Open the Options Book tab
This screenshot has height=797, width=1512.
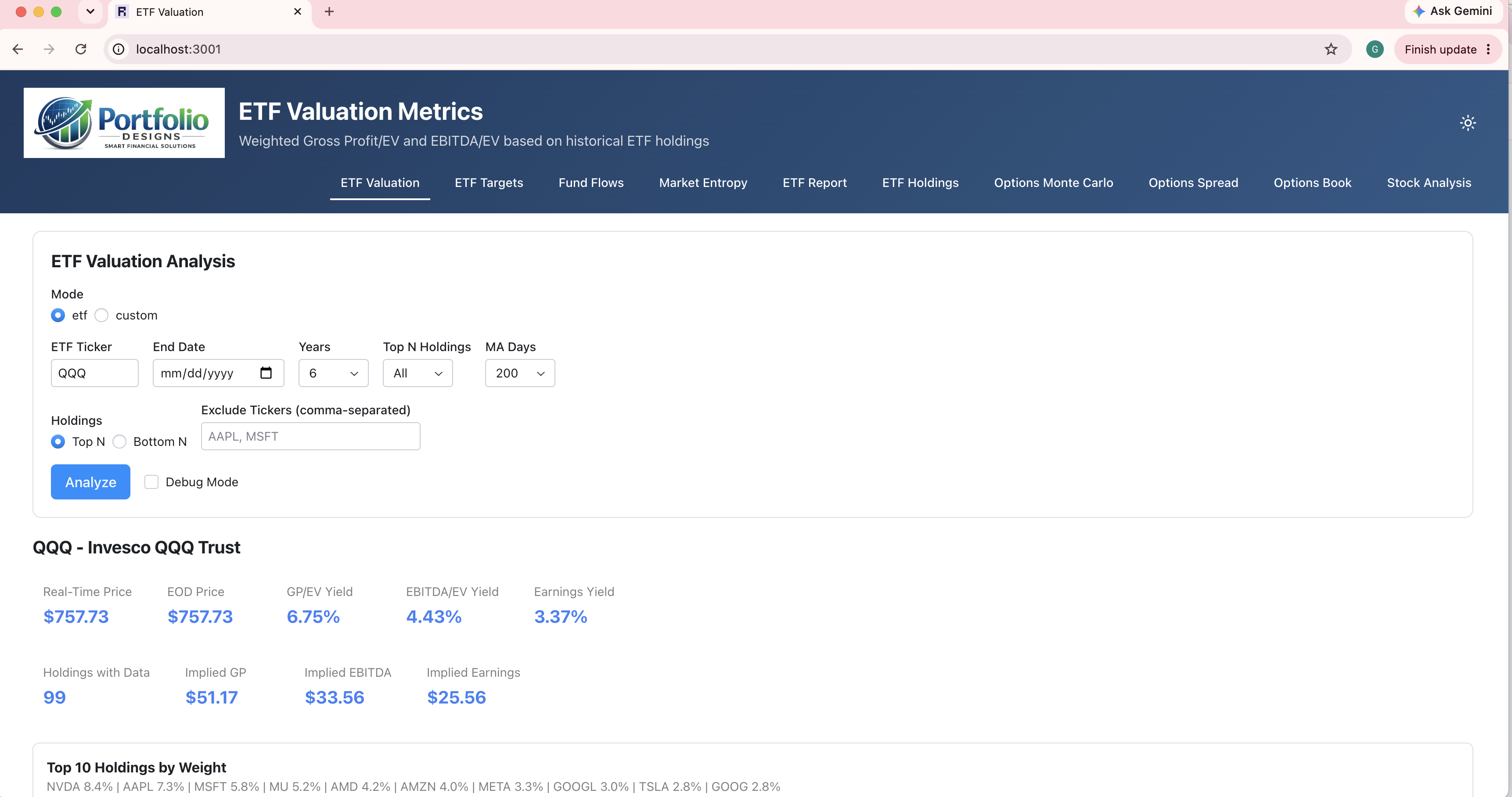(x=1312, y=183)
